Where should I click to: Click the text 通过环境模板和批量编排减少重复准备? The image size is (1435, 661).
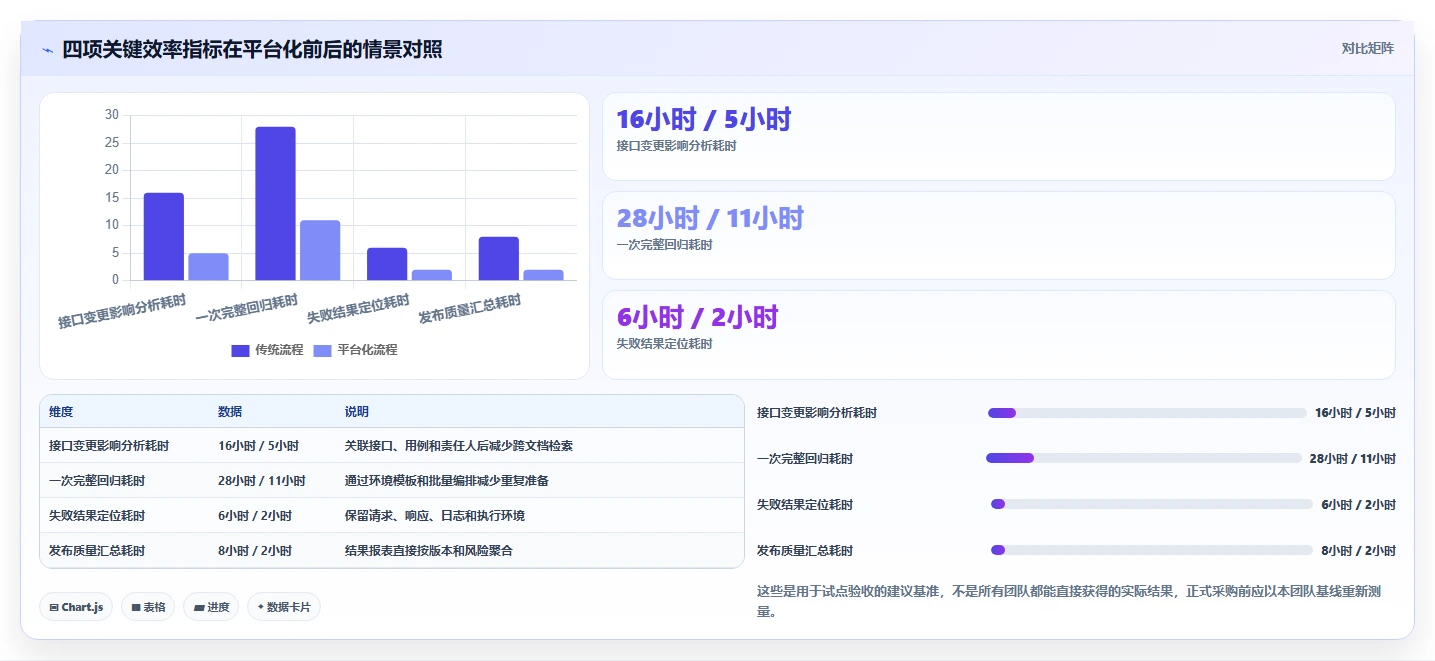pyautogui.click(x=447, y=481)
